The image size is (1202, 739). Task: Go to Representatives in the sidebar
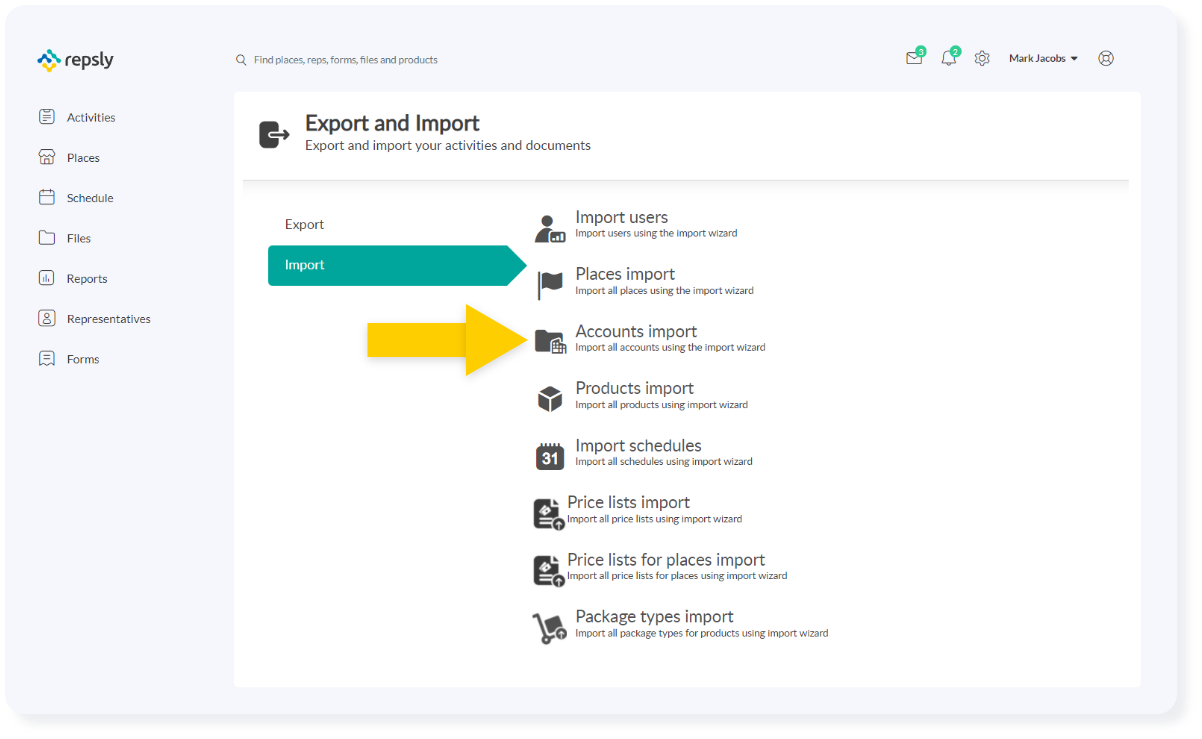tap(109, 319)
